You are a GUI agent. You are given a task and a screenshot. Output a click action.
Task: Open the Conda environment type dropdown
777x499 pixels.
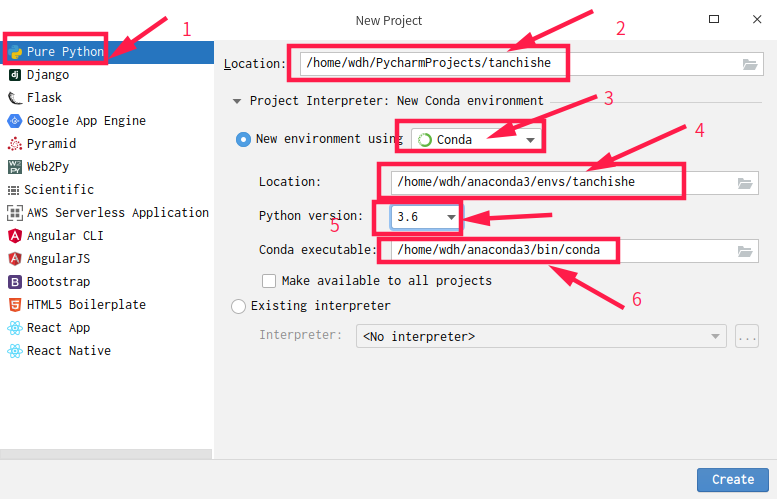tap(476, 140)
